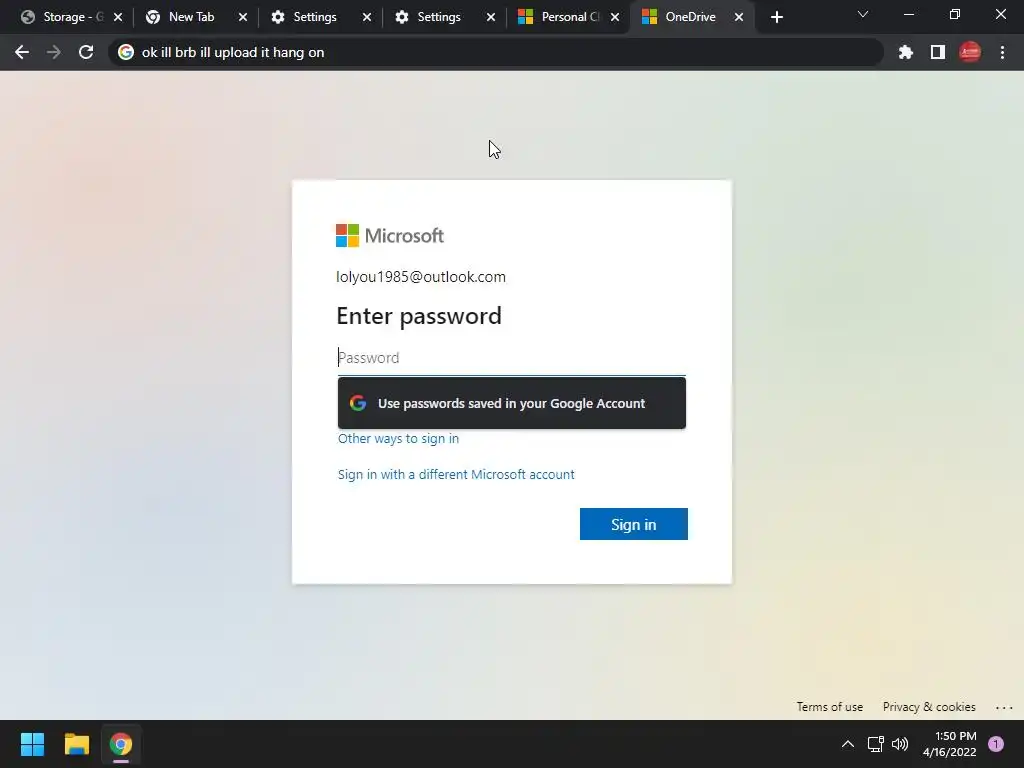Open File Explorer from the taskbar

tap(76, 744)
